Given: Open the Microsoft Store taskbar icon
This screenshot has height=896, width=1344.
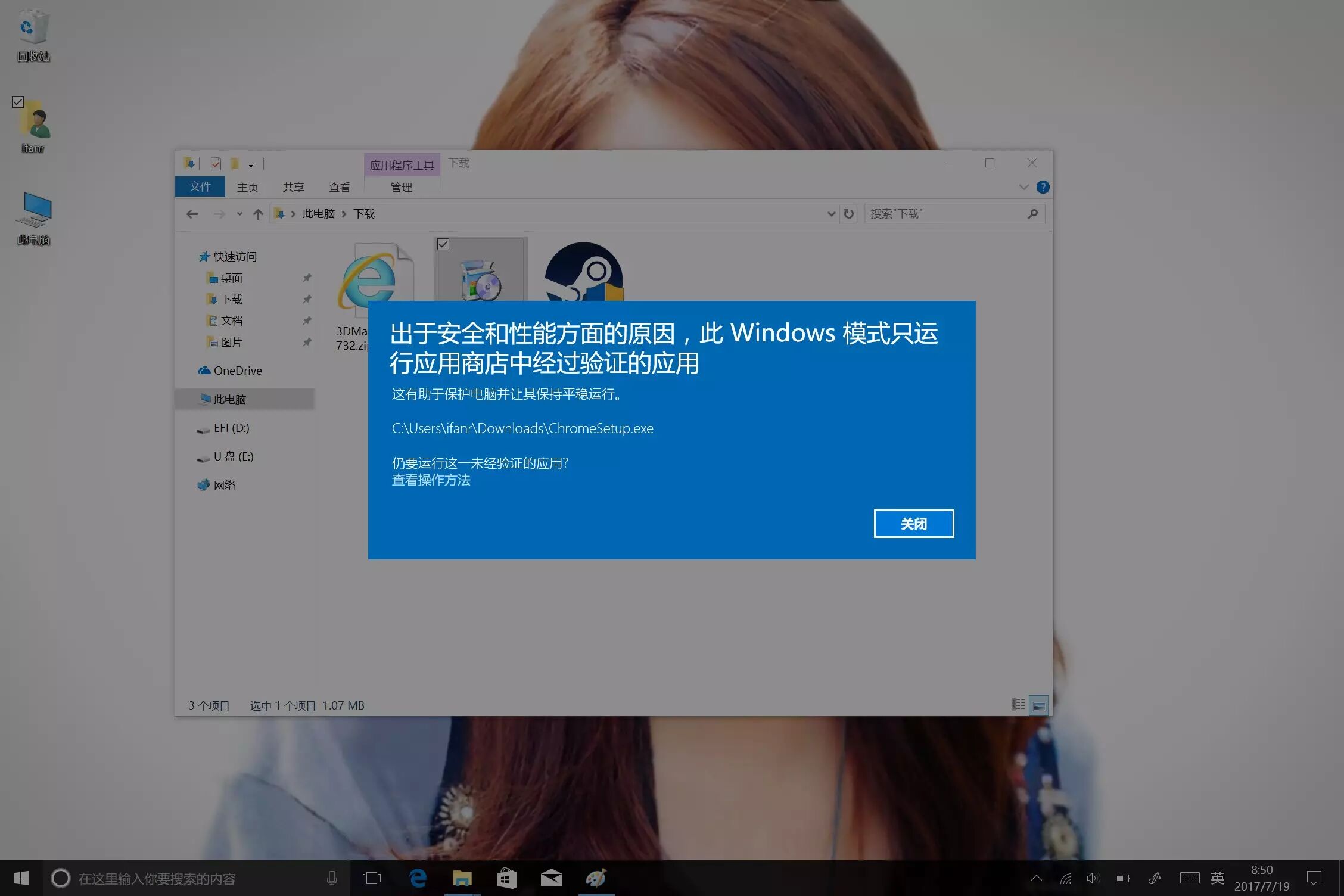Looking at the screenshot, I should coord(506,878).
